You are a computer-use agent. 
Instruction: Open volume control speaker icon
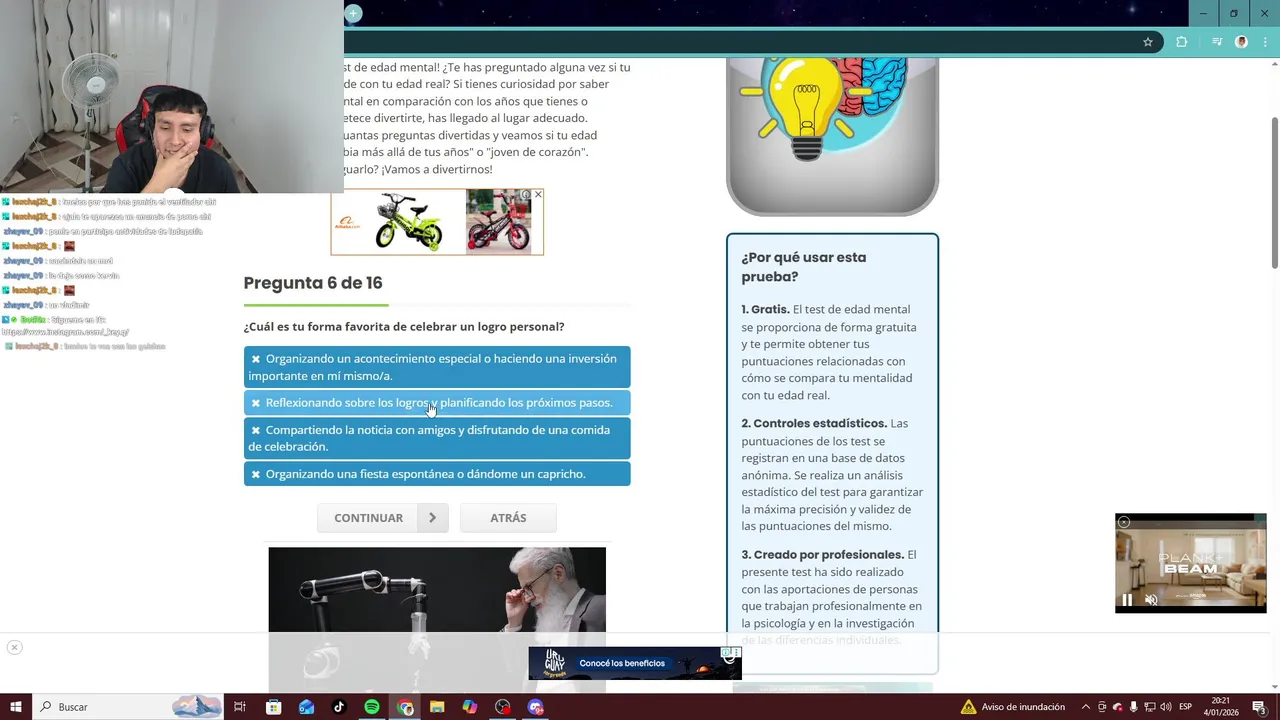tap(1166, 707)
